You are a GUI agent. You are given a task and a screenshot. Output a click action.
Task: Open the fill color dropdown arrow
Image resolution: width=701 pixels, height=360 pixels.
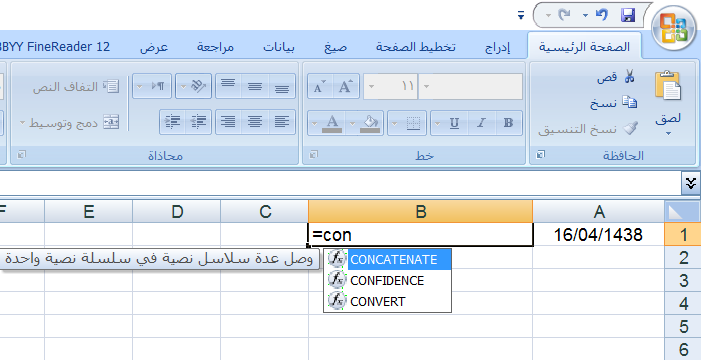(x=352, y=123)
